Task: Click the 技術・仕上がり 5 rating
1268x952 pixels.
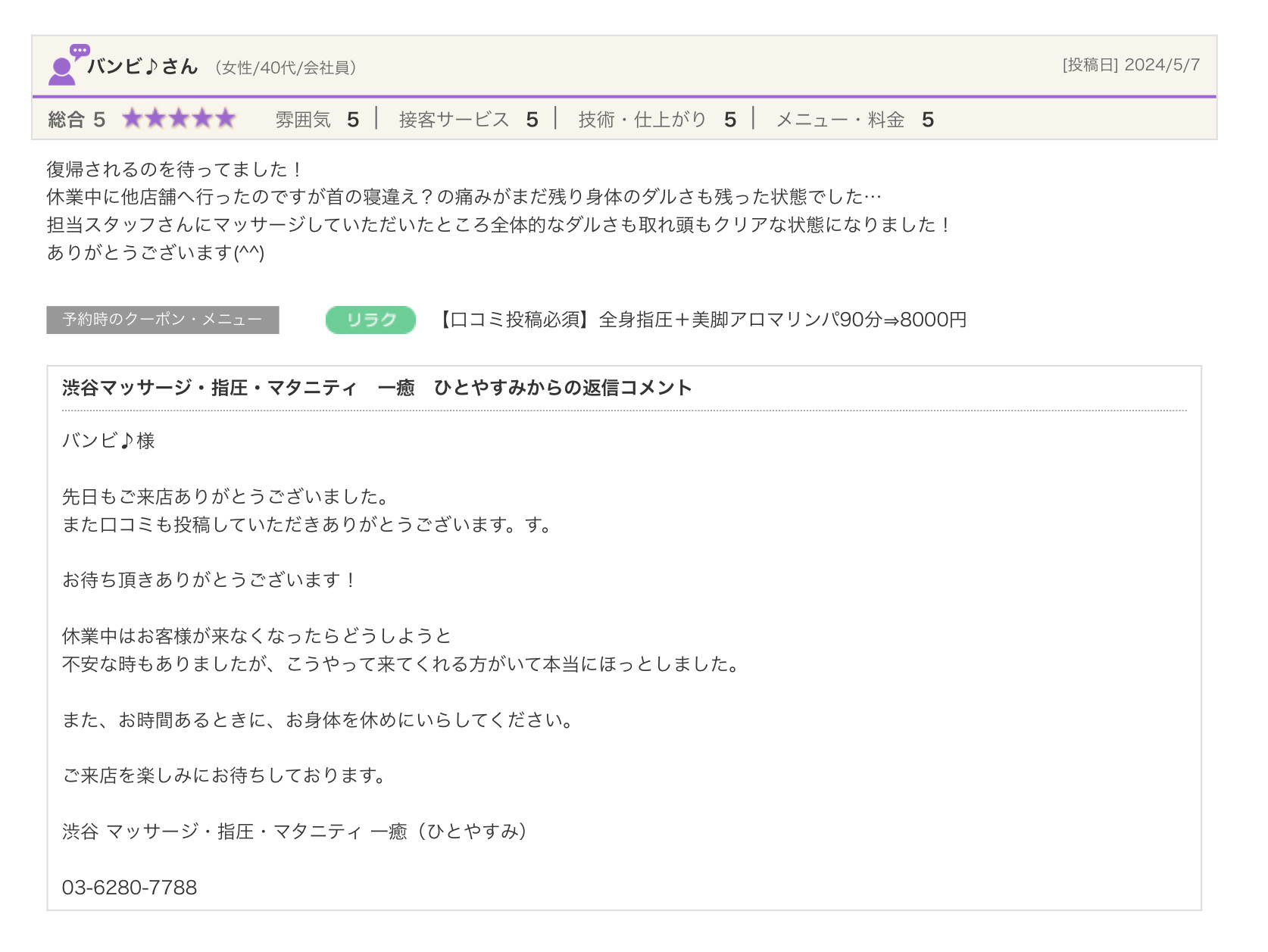Action: 657,120
